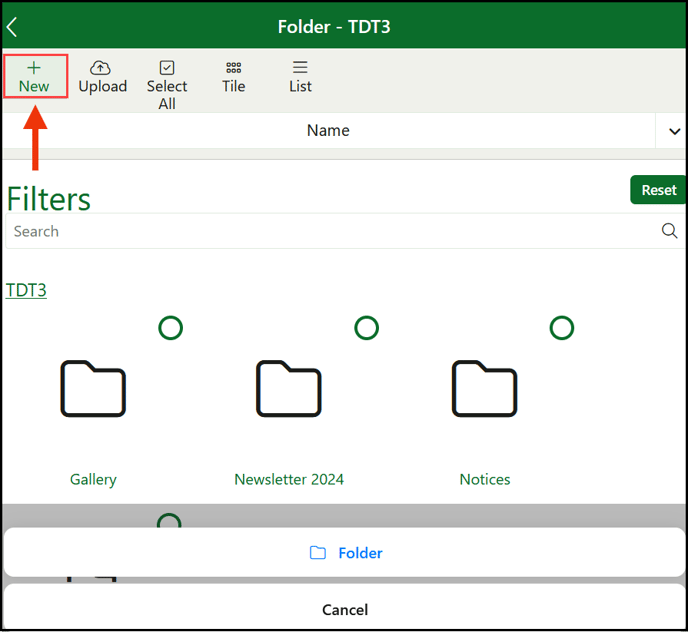
Task: Expand the Name sort dropdown chevron
Action: (674, 131)
